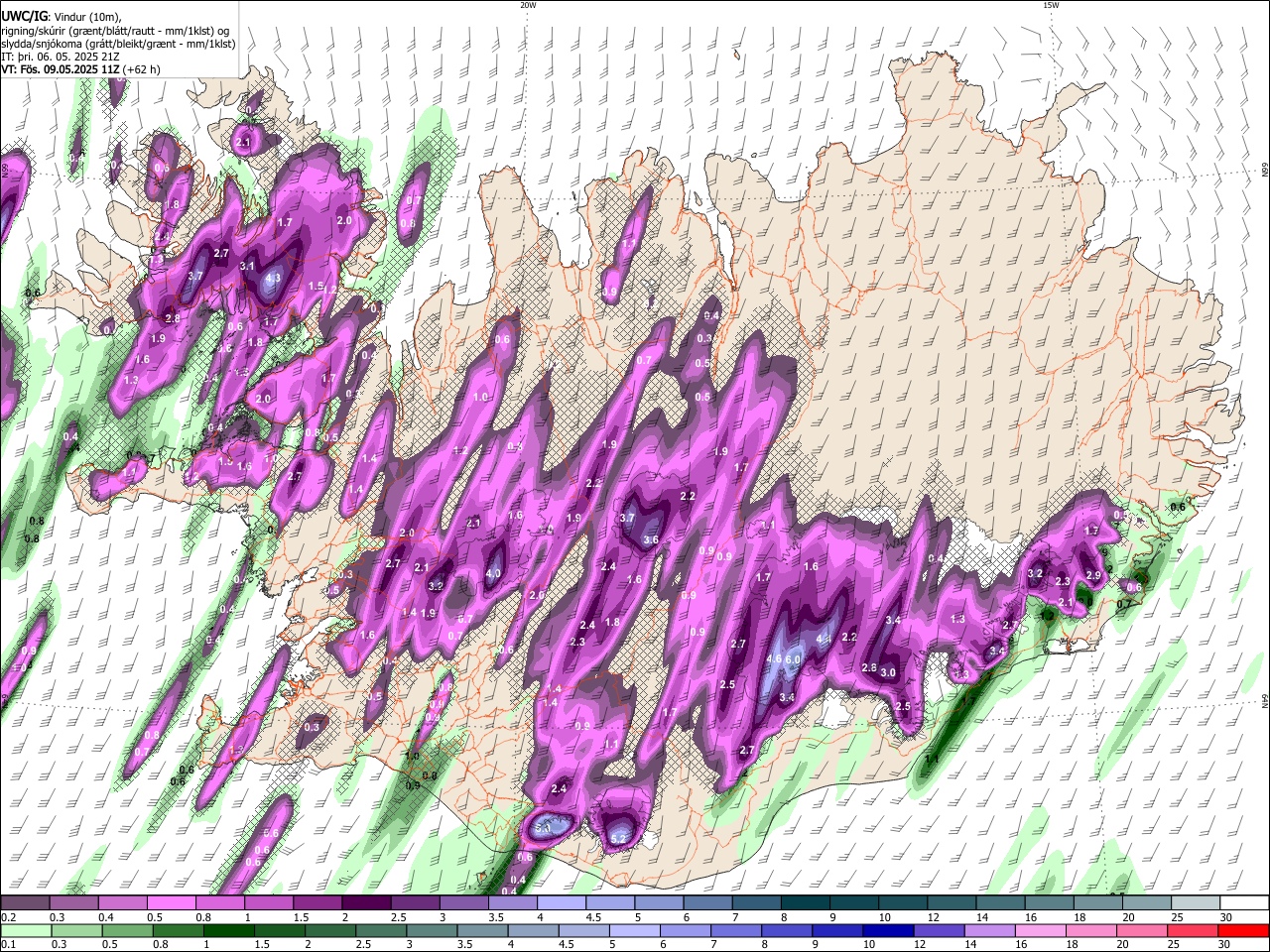Select lower-row swatch between 25 and 30
Viewport: 1270px width, 952px height.
pyautogui.click(x=1193, y=931)
